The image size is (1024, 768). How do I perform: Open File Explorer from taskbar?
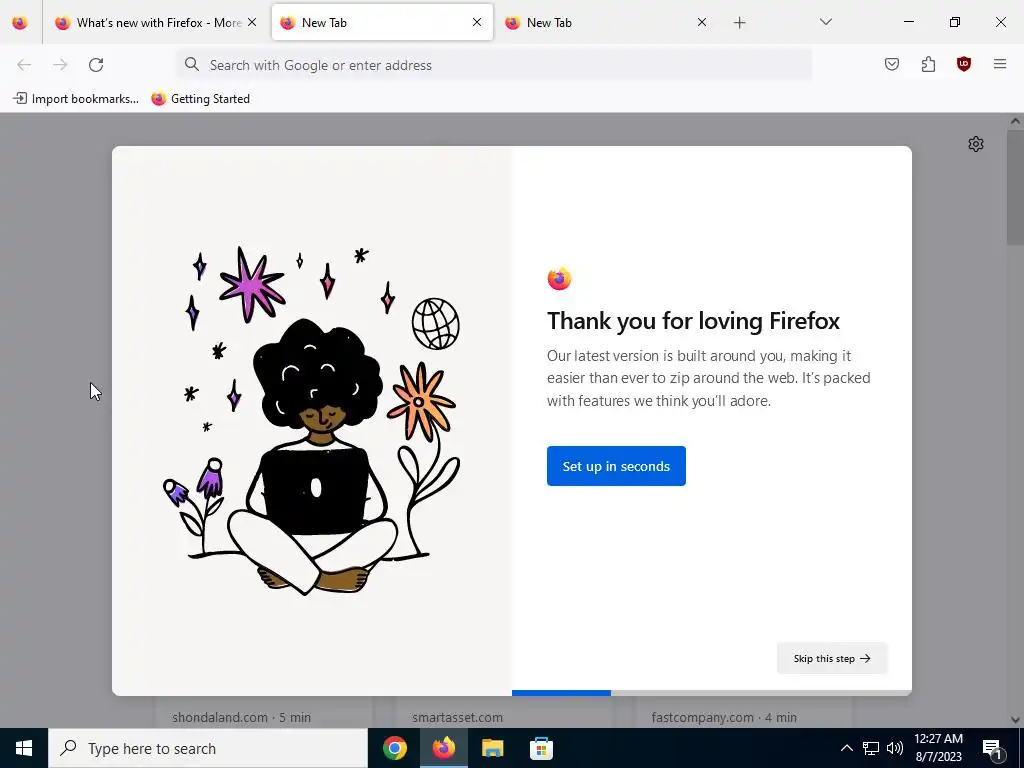(x=492, y=748)
